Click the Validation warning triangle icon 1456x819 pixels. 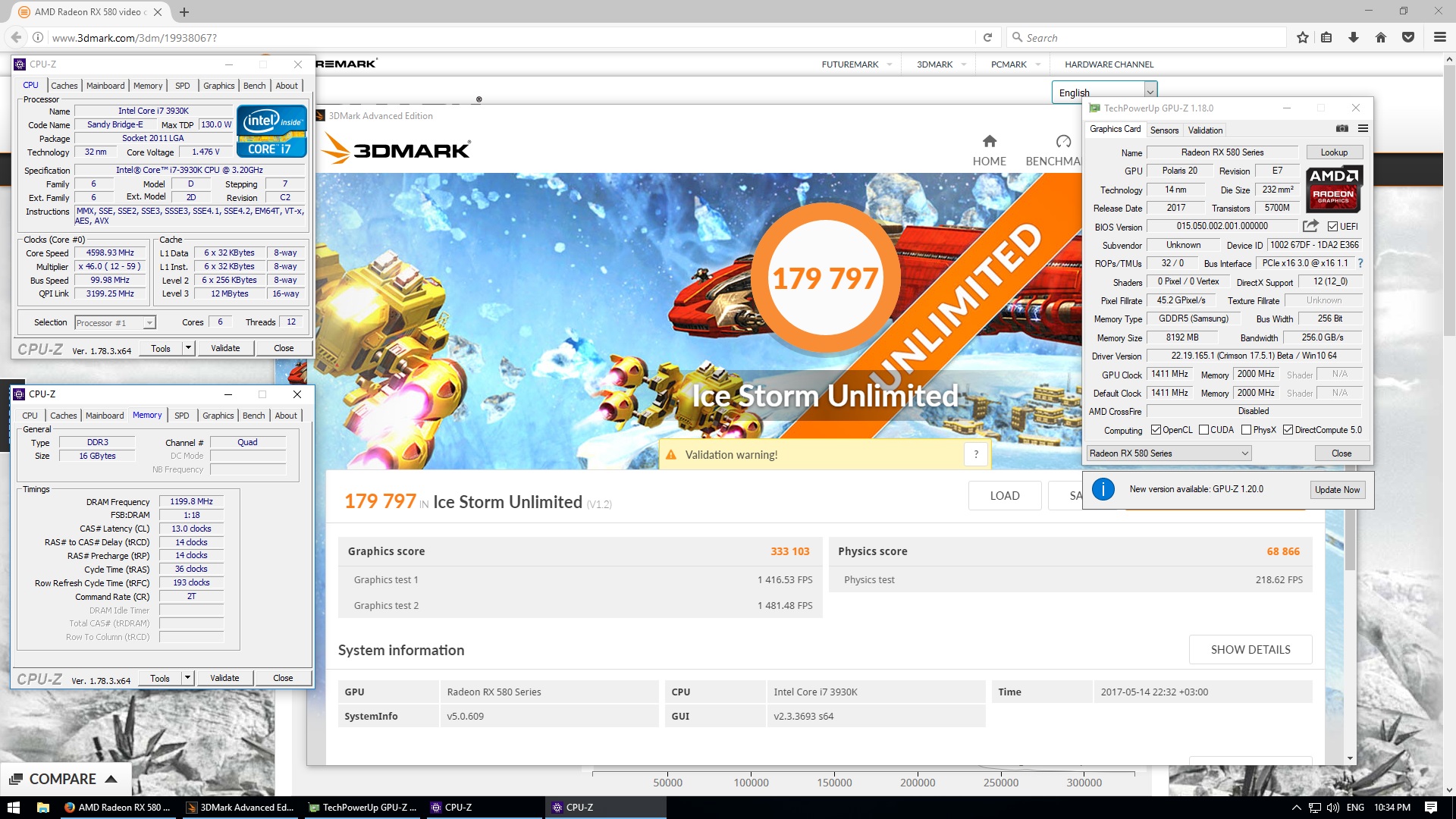(x=671, y=454)
